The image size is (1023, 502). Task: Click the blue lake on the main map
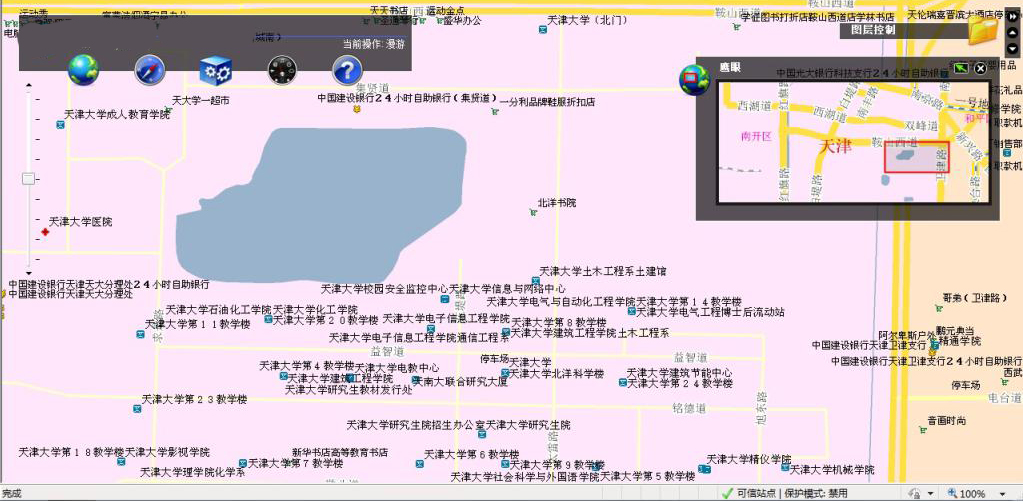[x=320, y=206]
